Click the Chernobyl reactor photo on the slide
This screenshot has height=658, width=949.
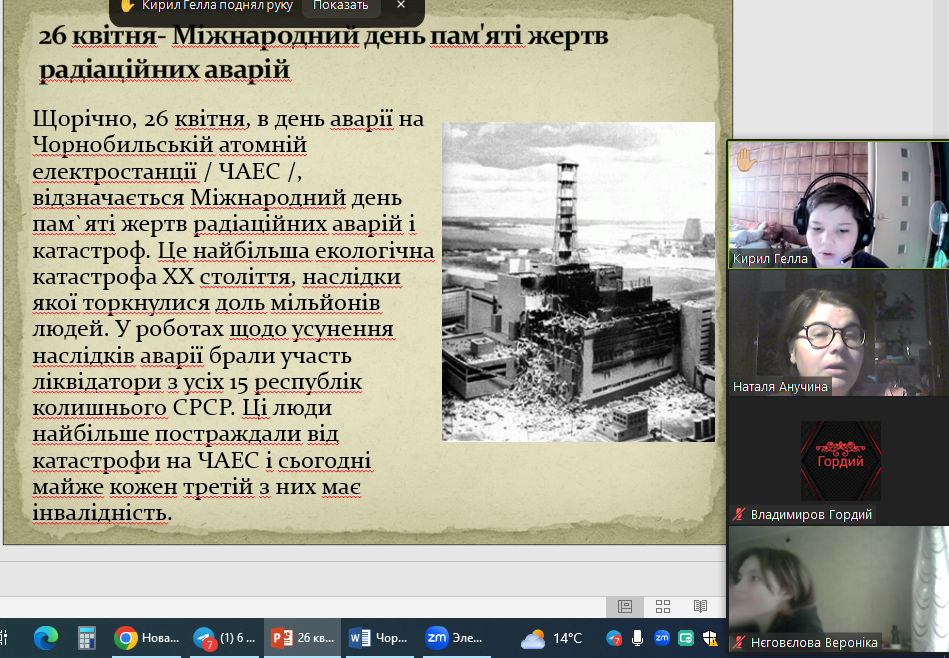coord(578,281)
